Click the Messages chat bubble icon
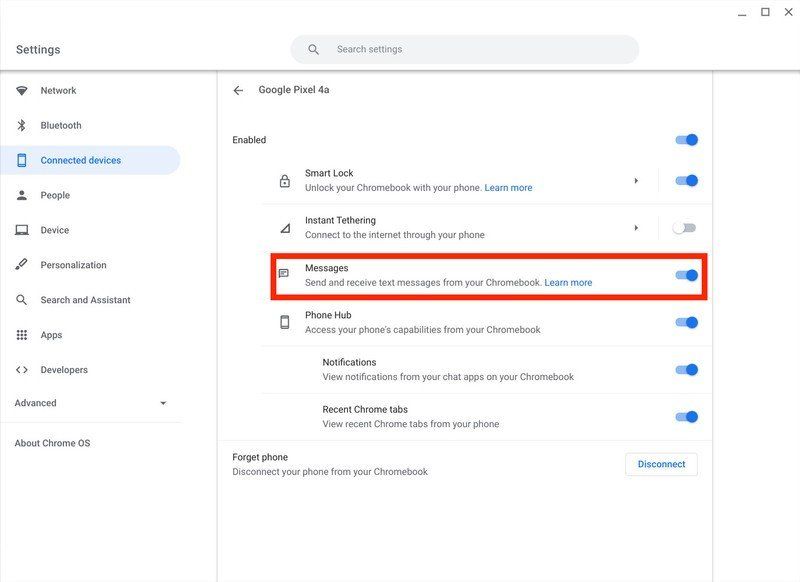 pyautogui.click(x=284, y=274)
